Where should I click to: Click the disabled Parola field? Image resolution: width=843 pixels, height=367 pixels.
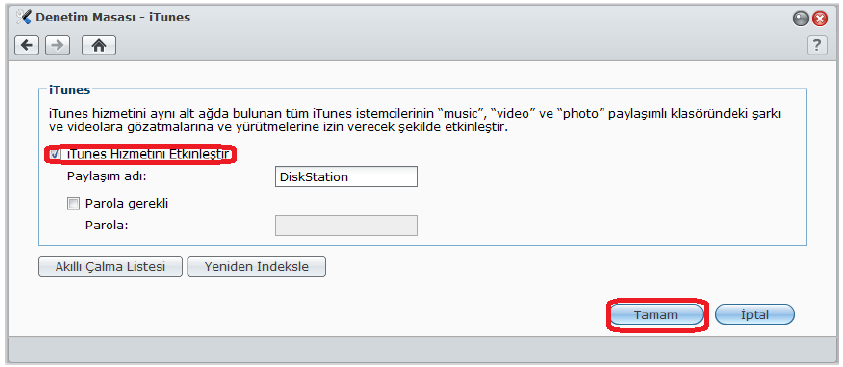pyautogui.click(x=346, y=226)
